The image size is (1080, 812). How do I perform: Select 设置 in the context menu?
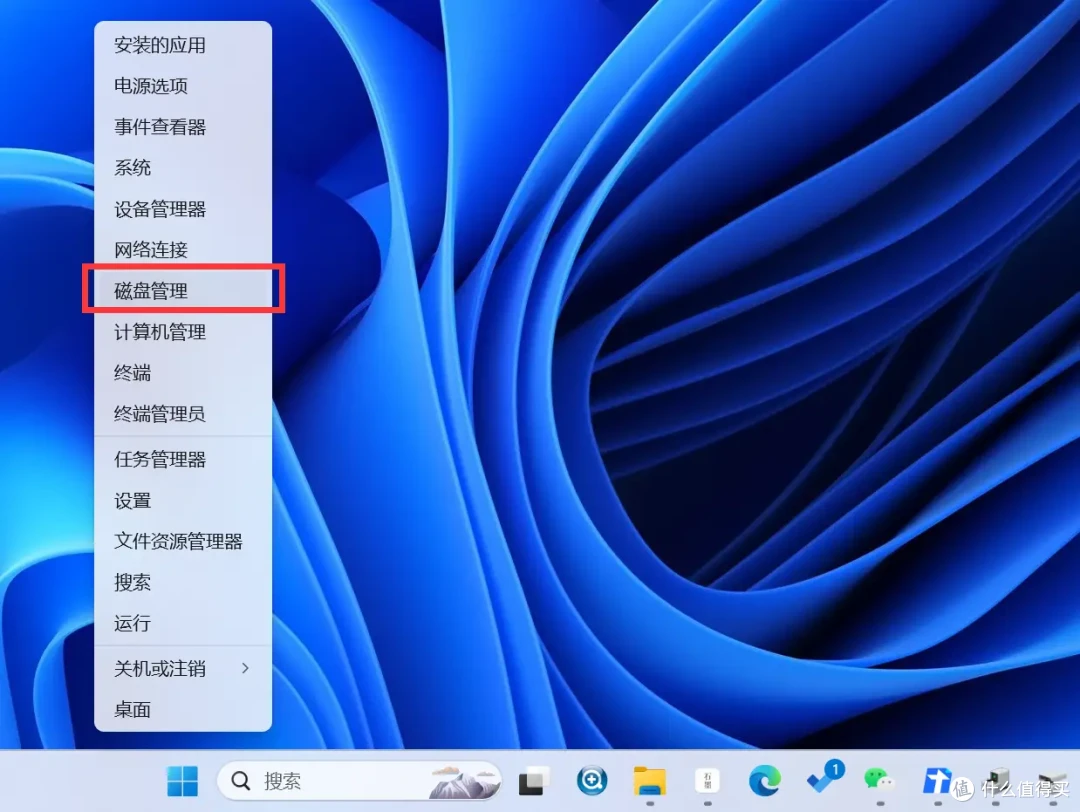pyautogui.click(x=183, y=501)
